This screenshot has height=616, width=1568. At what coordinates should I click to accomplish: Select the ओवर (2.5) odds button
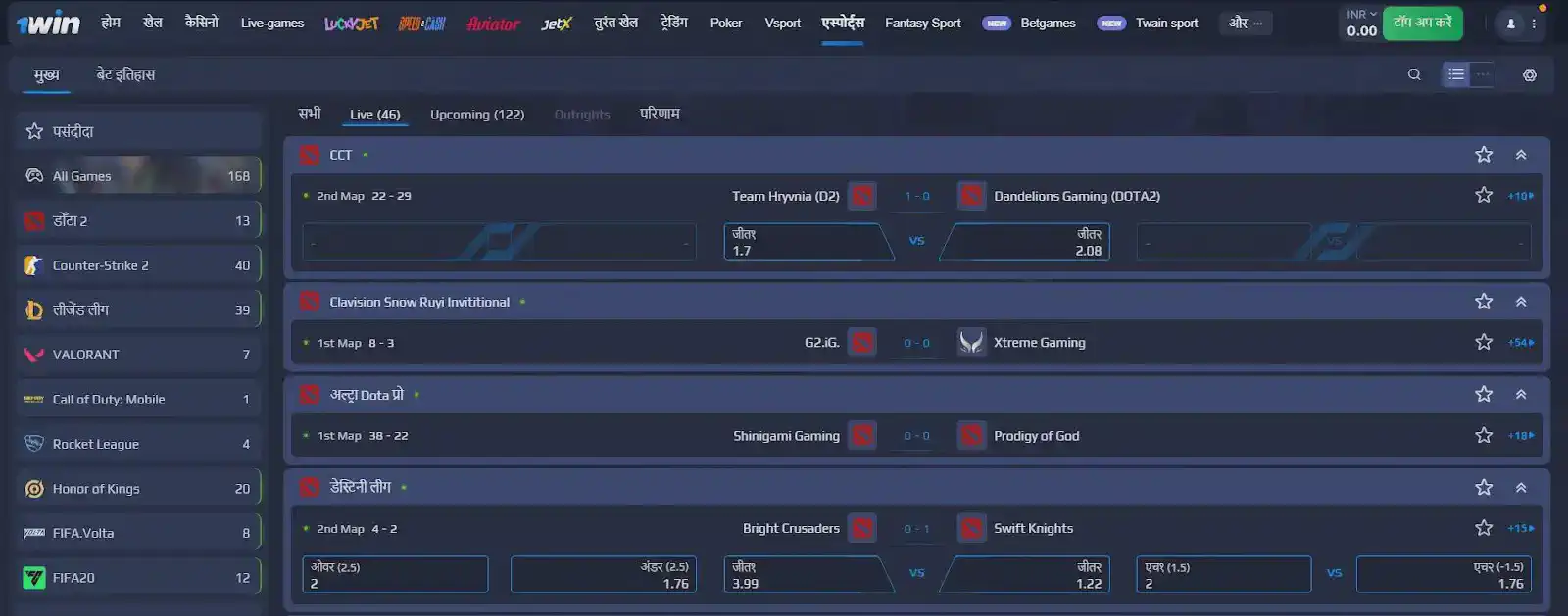(x=395, y=575)
